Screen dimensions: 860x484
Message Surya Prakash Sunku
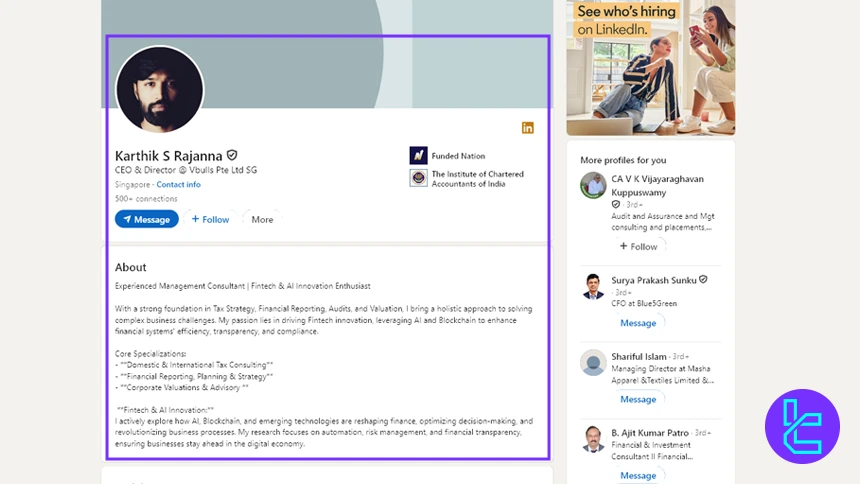(638, 323)
